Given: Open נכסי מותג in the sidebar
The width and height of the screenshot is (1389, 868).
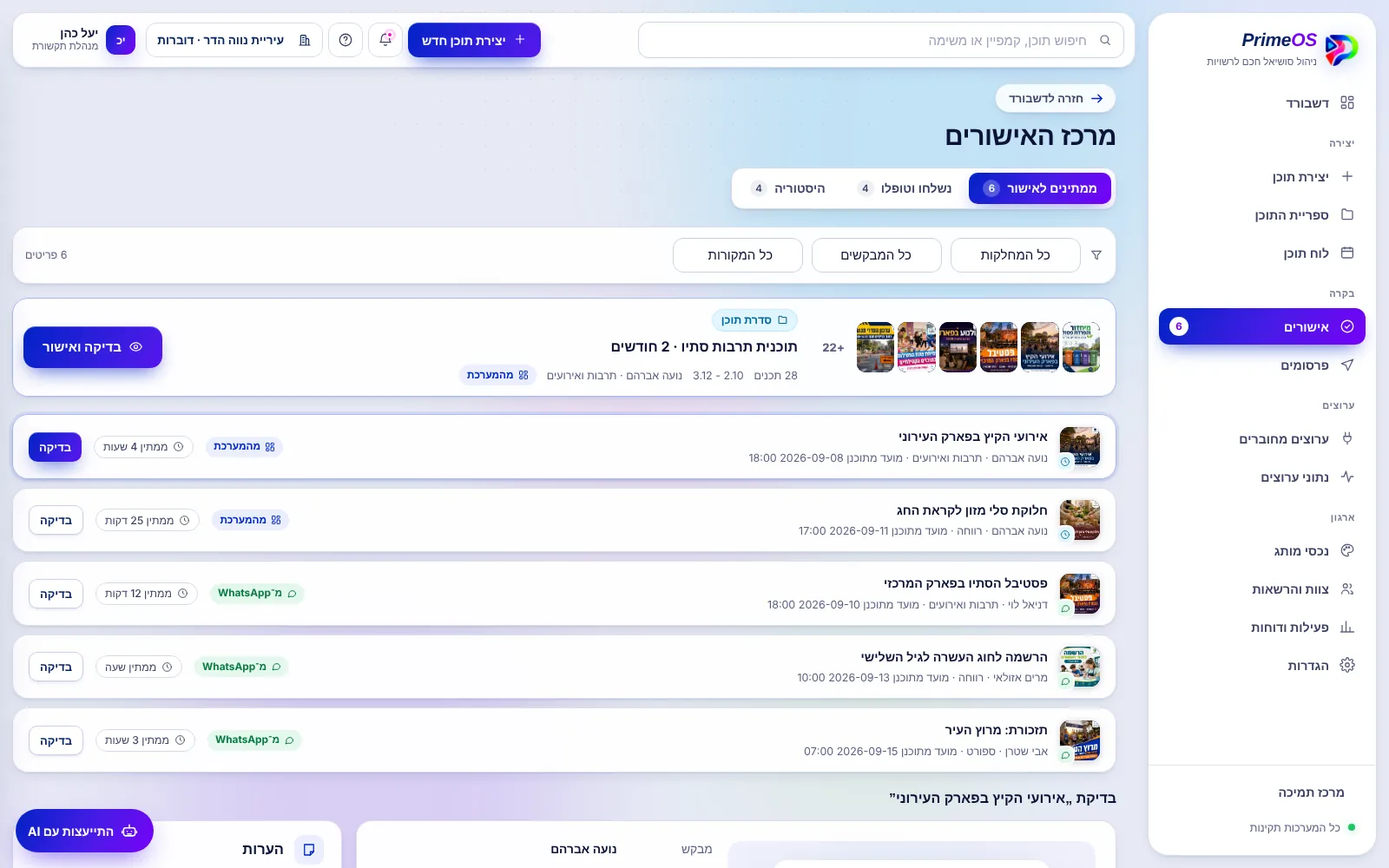Looking at the screenshot, I should [x=1262, y=551].
